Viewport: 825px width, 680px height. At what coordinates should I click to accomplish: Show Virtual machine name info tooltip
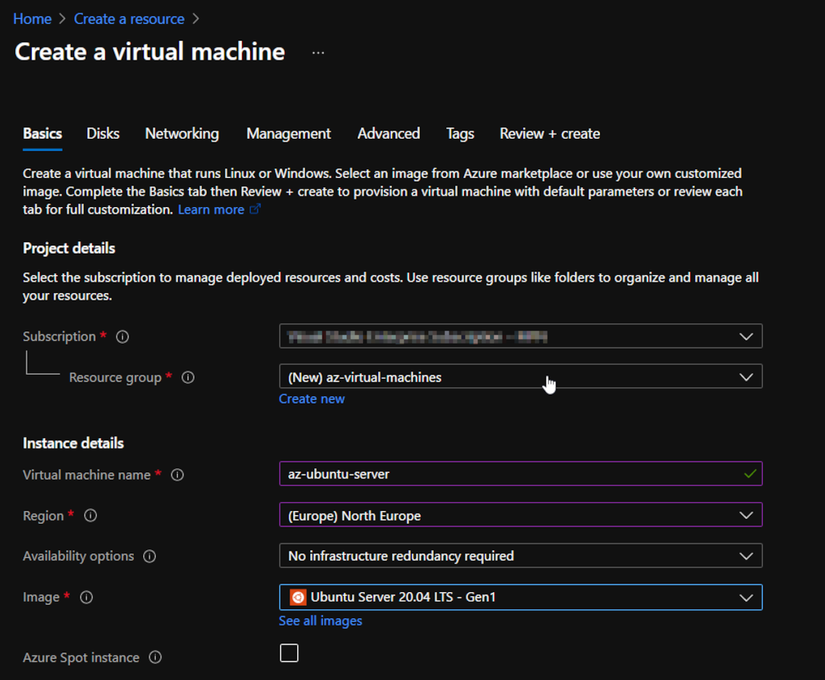pos(177,475)
